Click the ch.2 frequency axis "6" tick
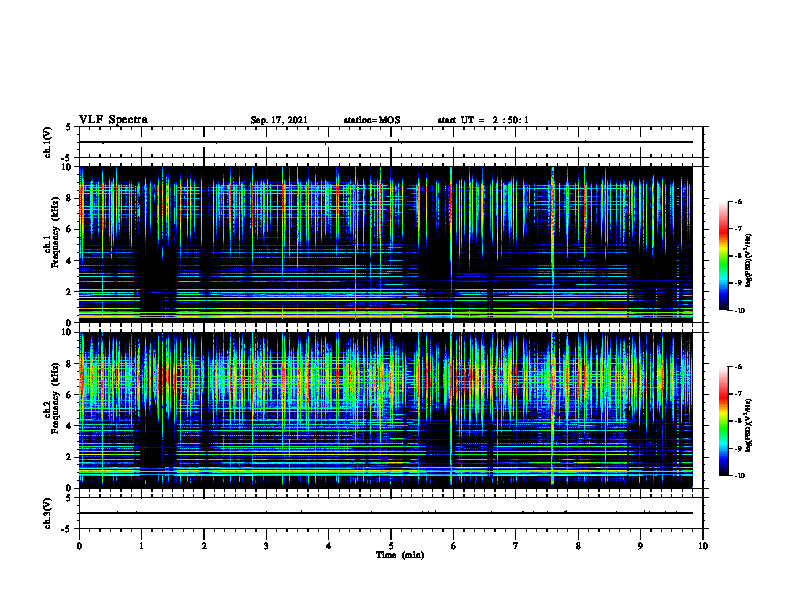The image size is (792, 612). [69, 395]
